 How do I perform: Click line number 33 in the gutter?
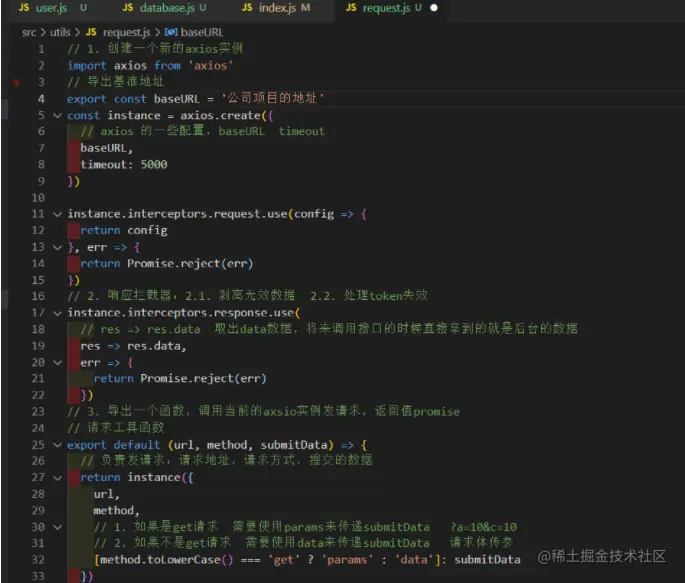[x=38, y=576]
